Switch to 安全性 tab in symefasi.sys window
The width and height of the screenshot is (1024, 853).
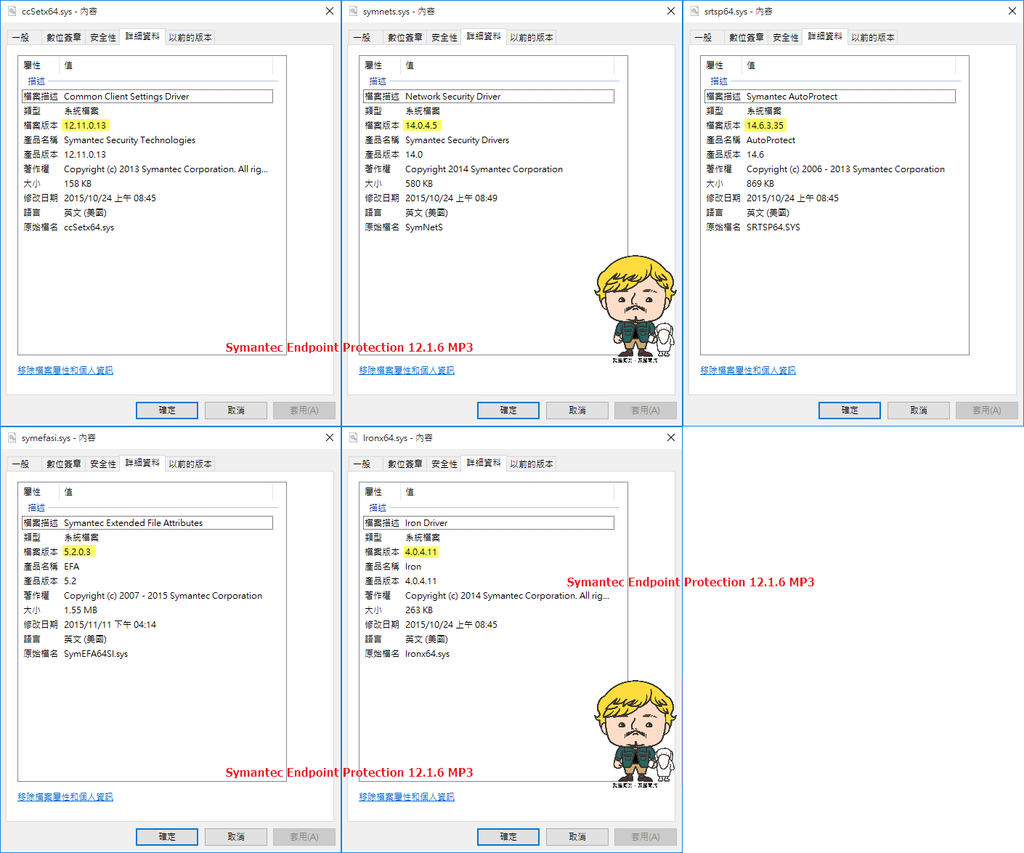pos(103,464)
